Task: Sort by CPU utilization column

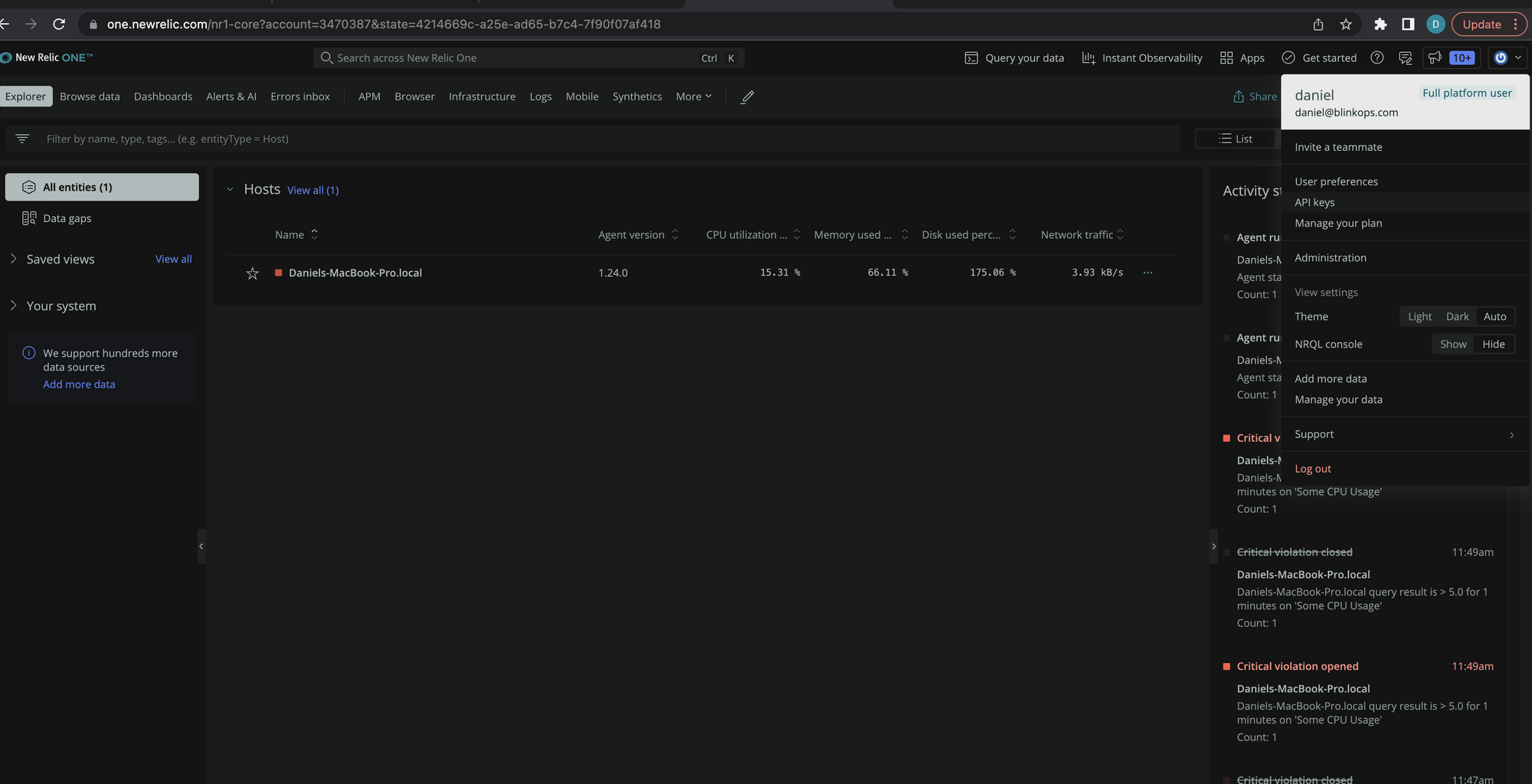Action: tap(753, 235)
